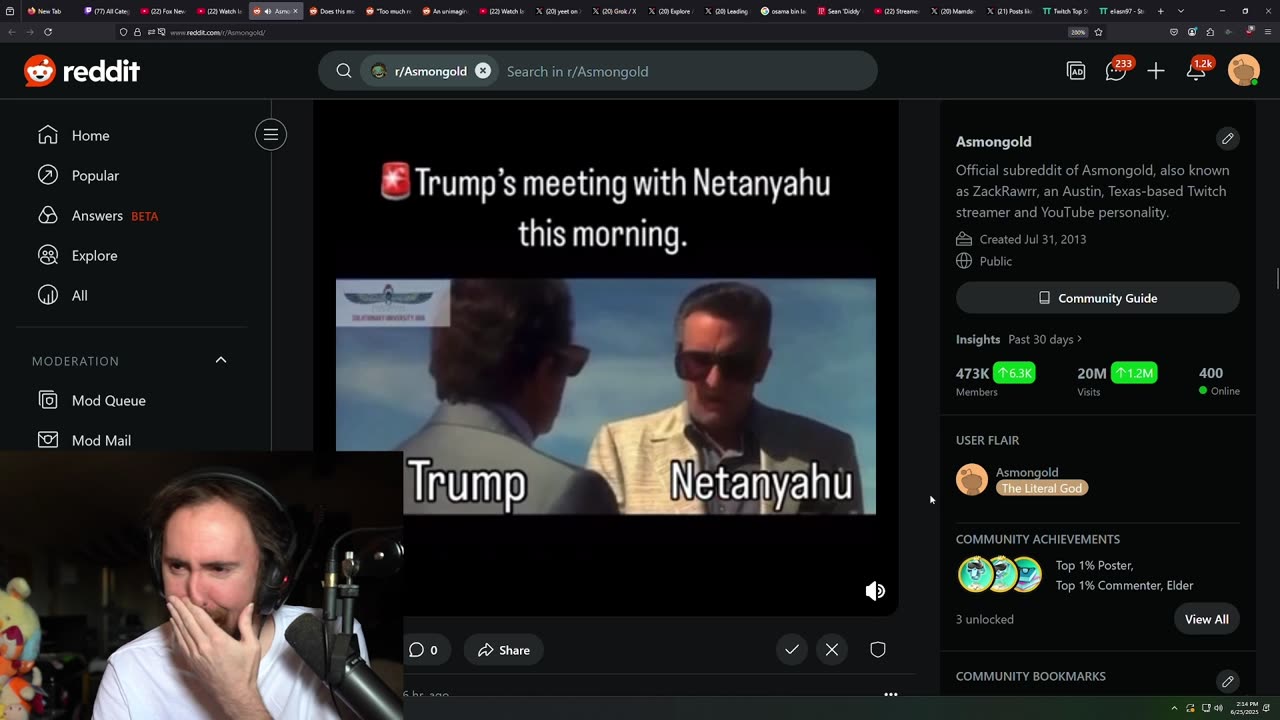Open the user avatar menu
The image size is (1280, 720).
tap(1243, 71)
